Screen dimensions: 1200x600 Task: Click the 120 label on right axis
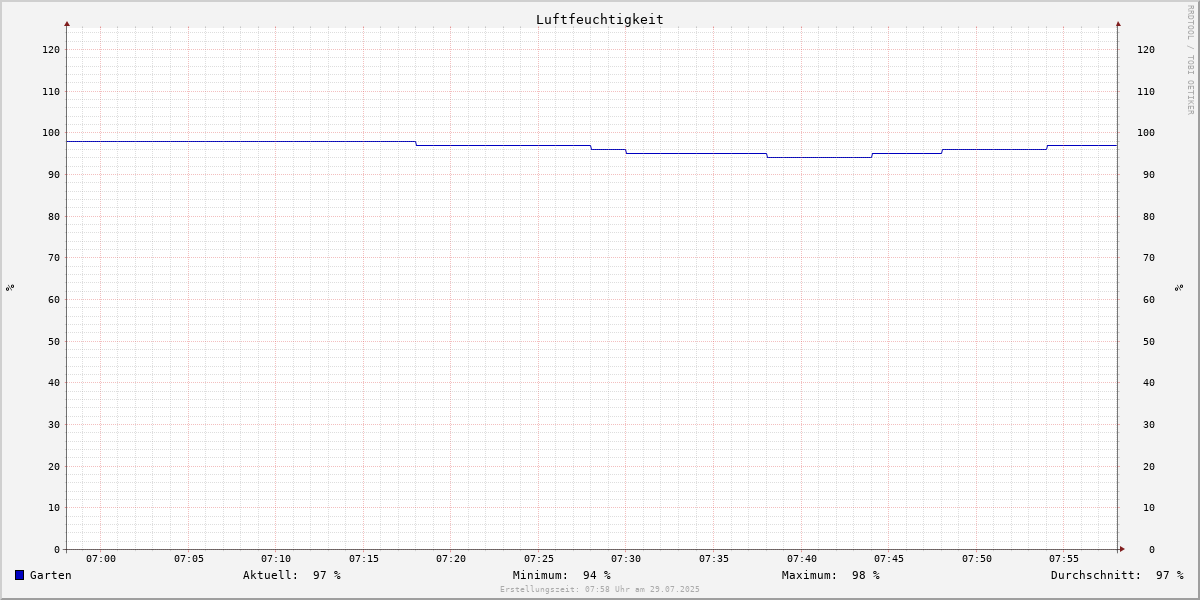point(1146,50)
